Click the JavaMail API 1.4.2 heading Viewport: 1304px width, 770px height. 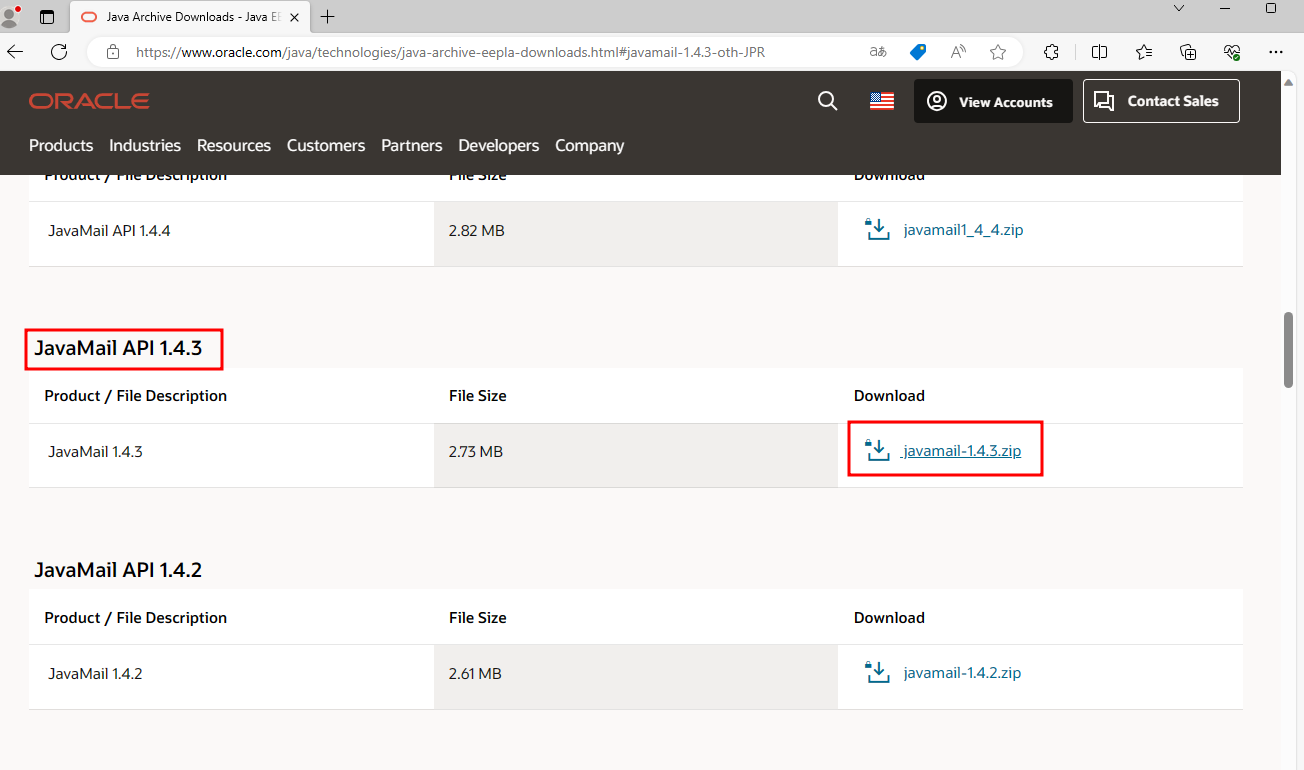(x=118, y=570)
